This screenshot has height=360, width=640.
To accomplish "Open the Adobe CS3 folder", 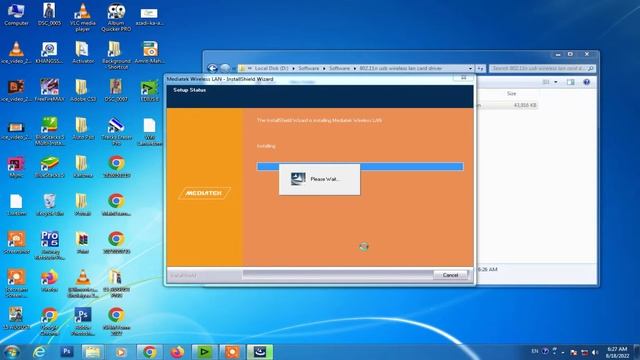I will tap(83, 91).
